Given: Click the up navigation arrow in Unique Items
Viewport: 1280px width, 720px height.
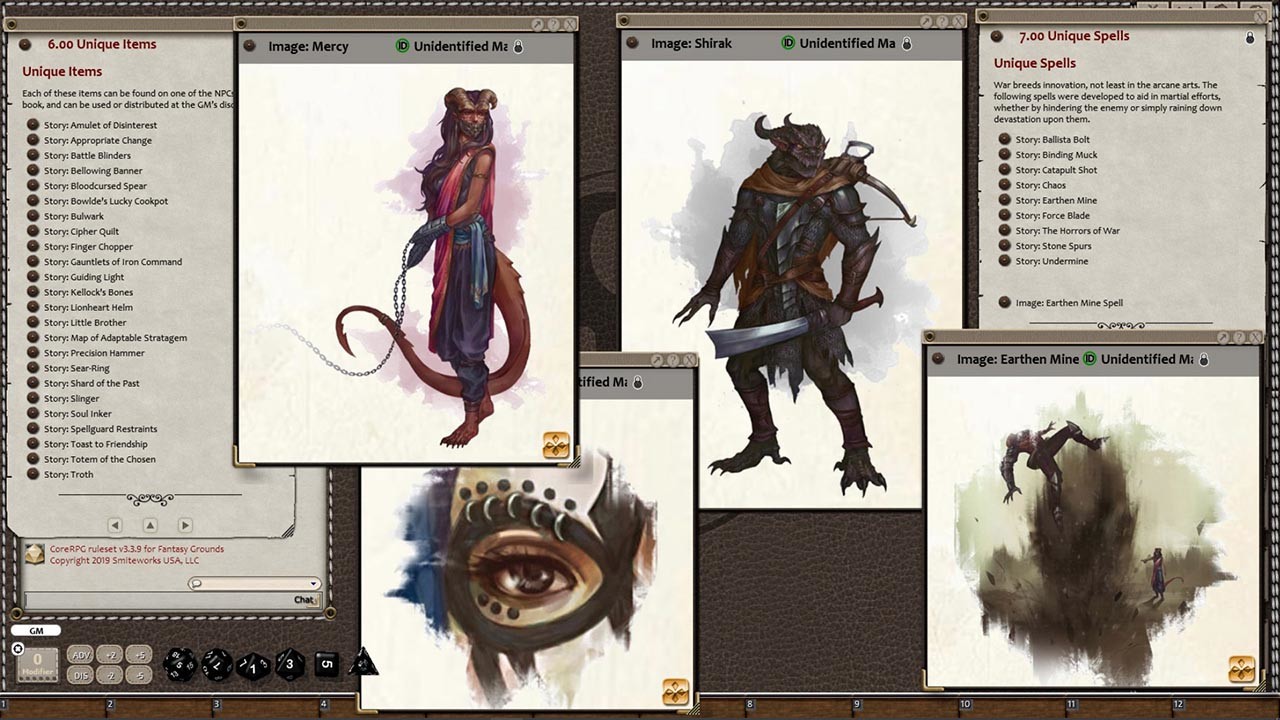Looking at the screenshot, I should pos(149,524).
